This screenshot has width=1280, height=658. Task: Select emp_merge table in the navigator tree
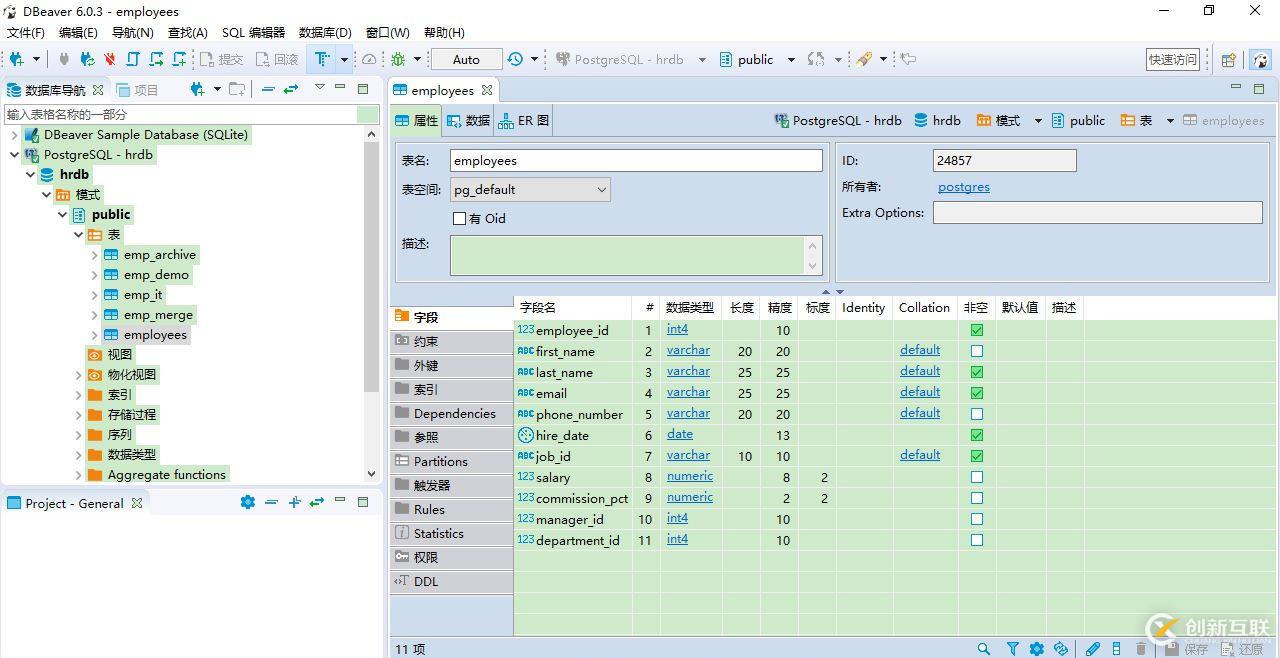tap(158, 315)
